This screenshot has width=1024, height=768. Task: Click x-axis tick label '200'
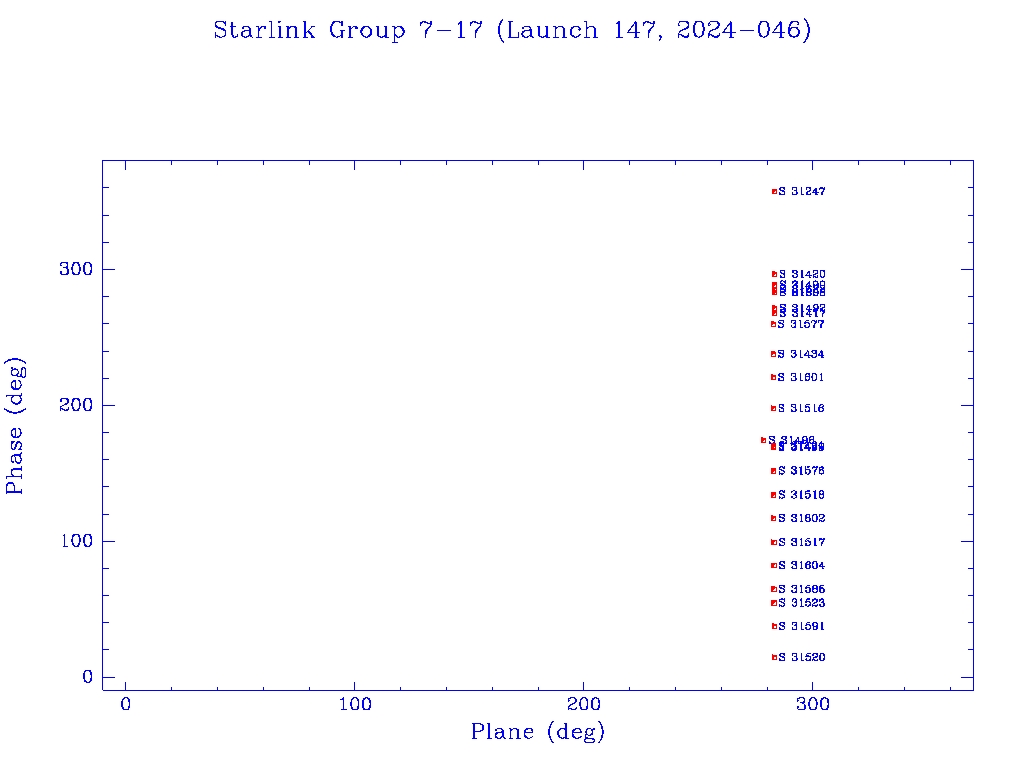583,704
